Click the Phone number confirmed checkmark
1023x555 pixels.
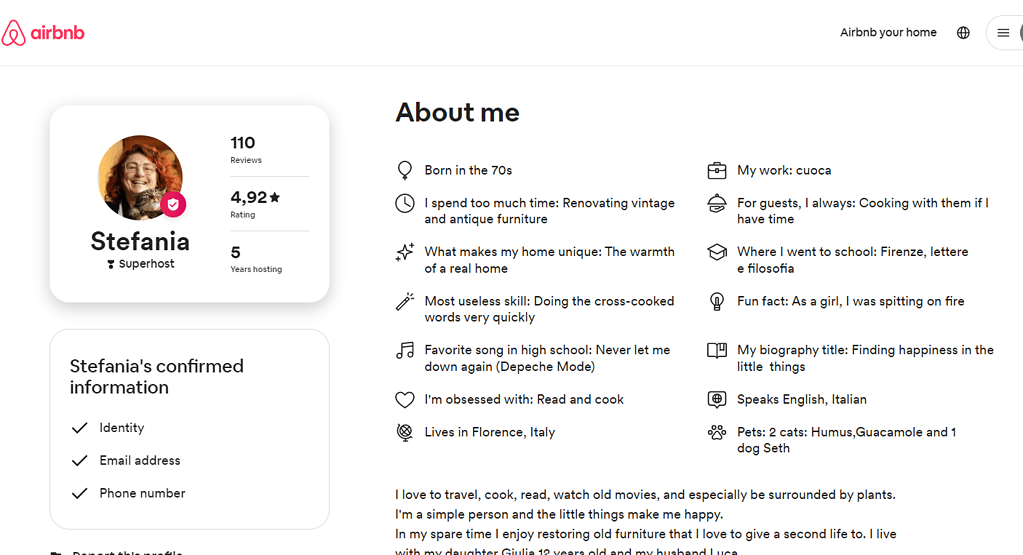click(x=80, y=493)
